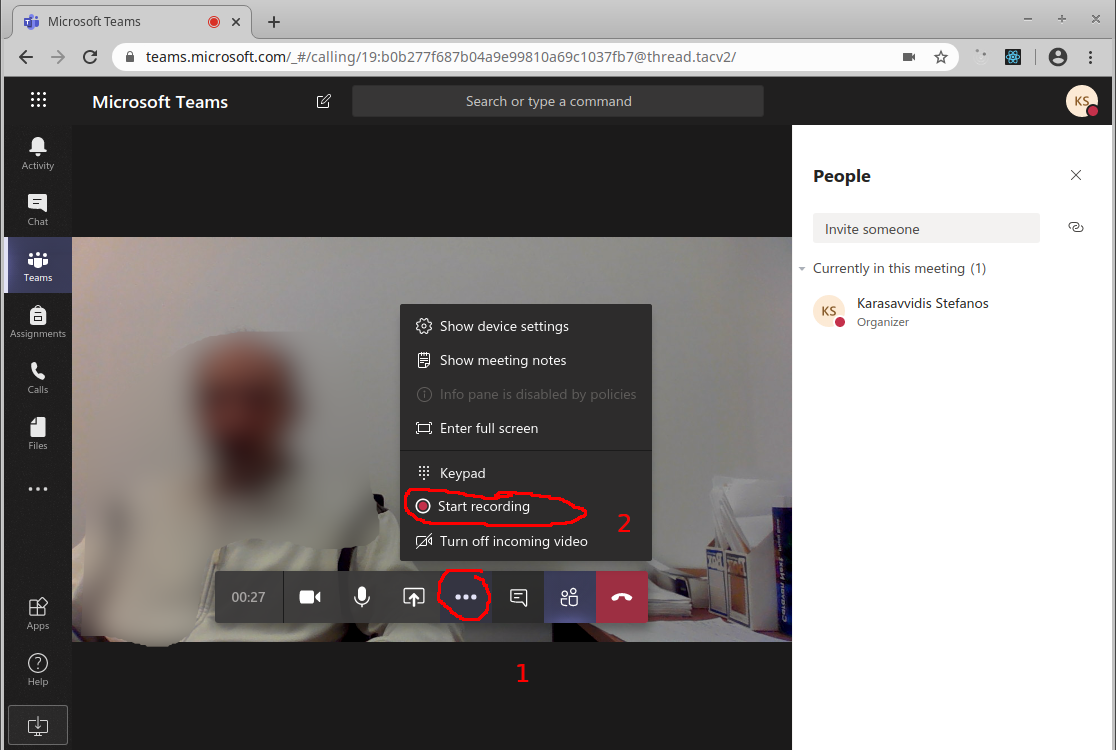
Task: Select Start recording from the menu
Action: (x=484, y=507)
